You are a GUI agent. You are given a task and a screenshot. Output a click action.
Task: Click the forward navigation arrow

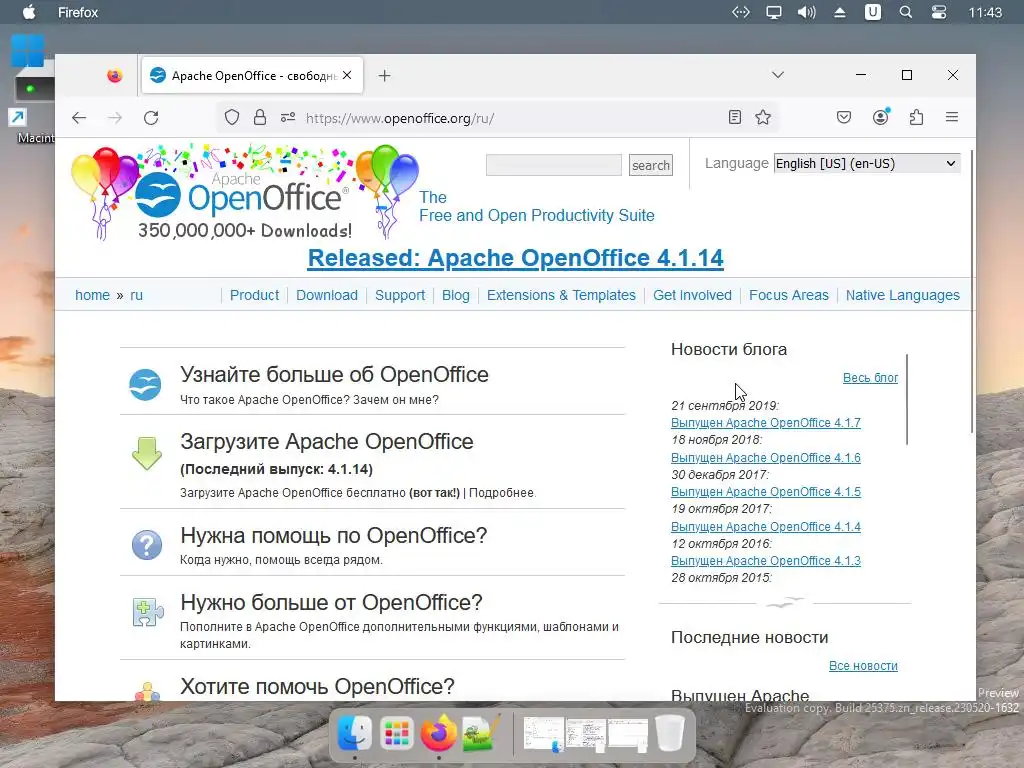pyautogui.click(x=115, y=118)
